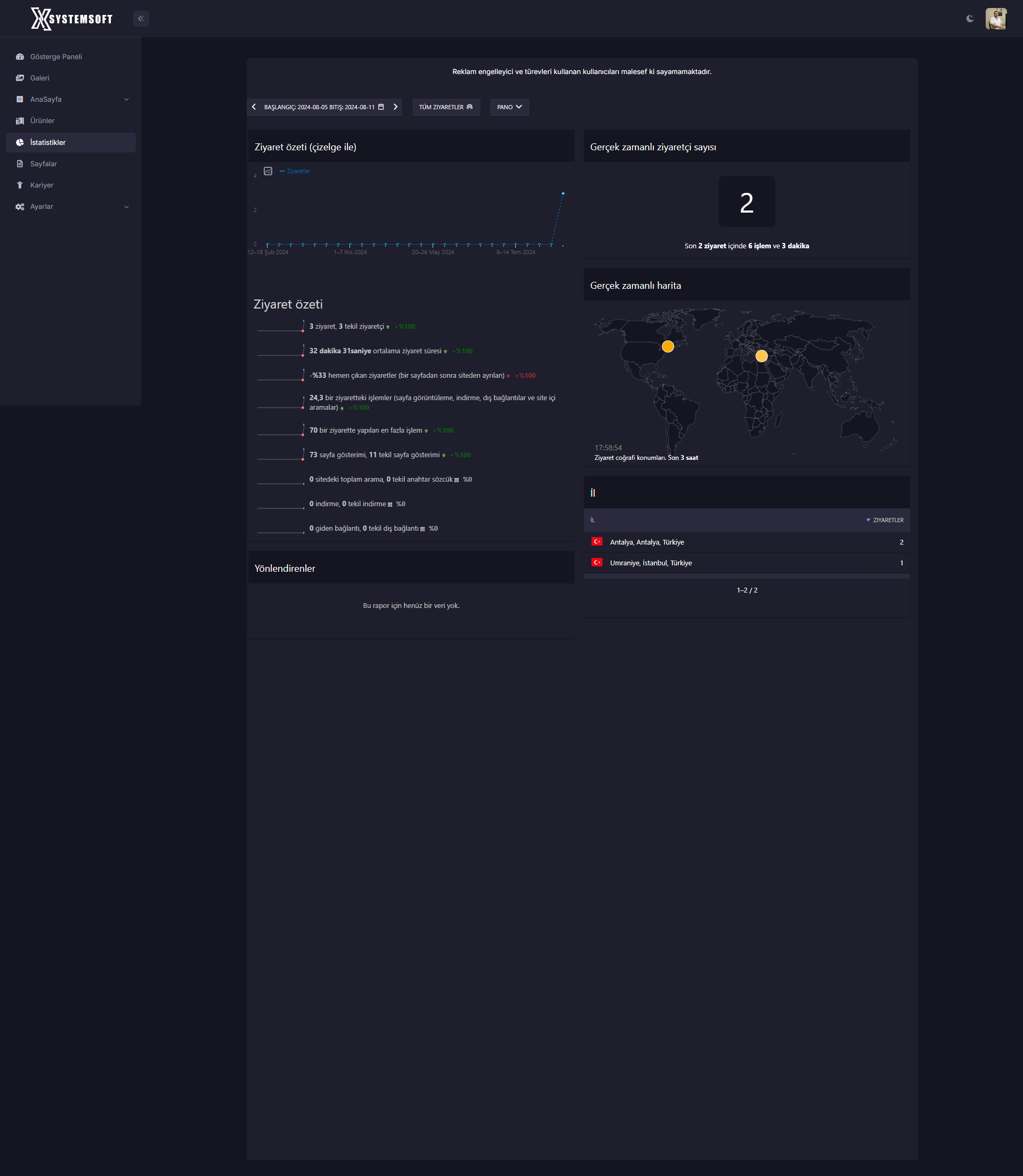
Task: Expand the AnaSayfa submenu chevron
Action: point(126,99)
